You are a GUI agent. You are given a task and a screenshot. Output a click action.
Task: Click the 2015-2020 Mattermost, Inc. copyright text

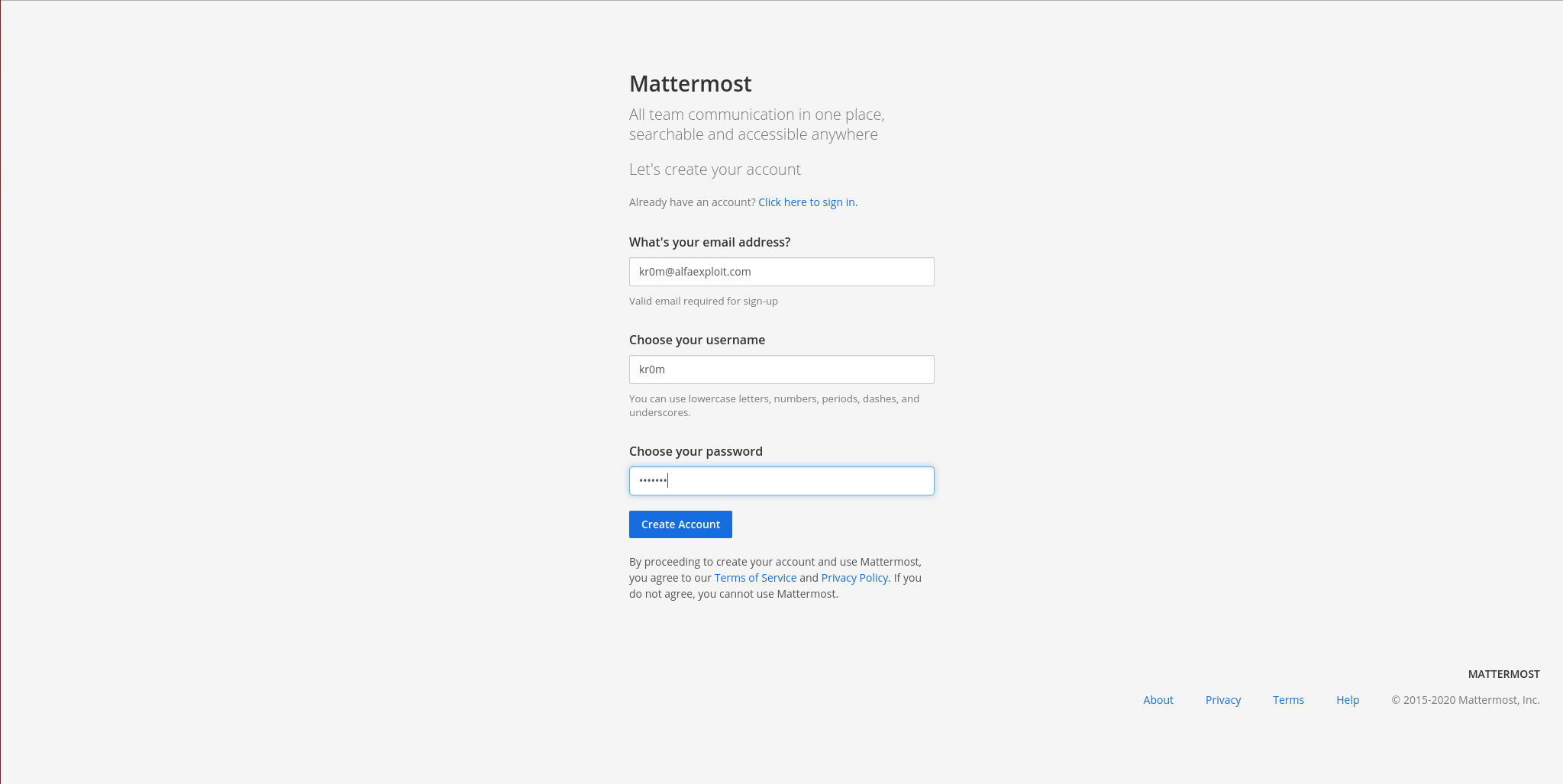1465,700
